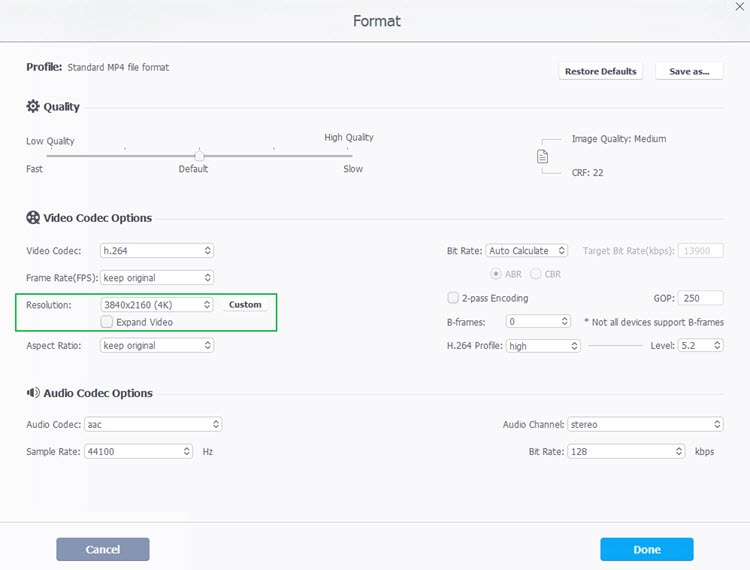Enable the Expand Video checkbox
Screen dimensions: 750x570
(107, 322)
